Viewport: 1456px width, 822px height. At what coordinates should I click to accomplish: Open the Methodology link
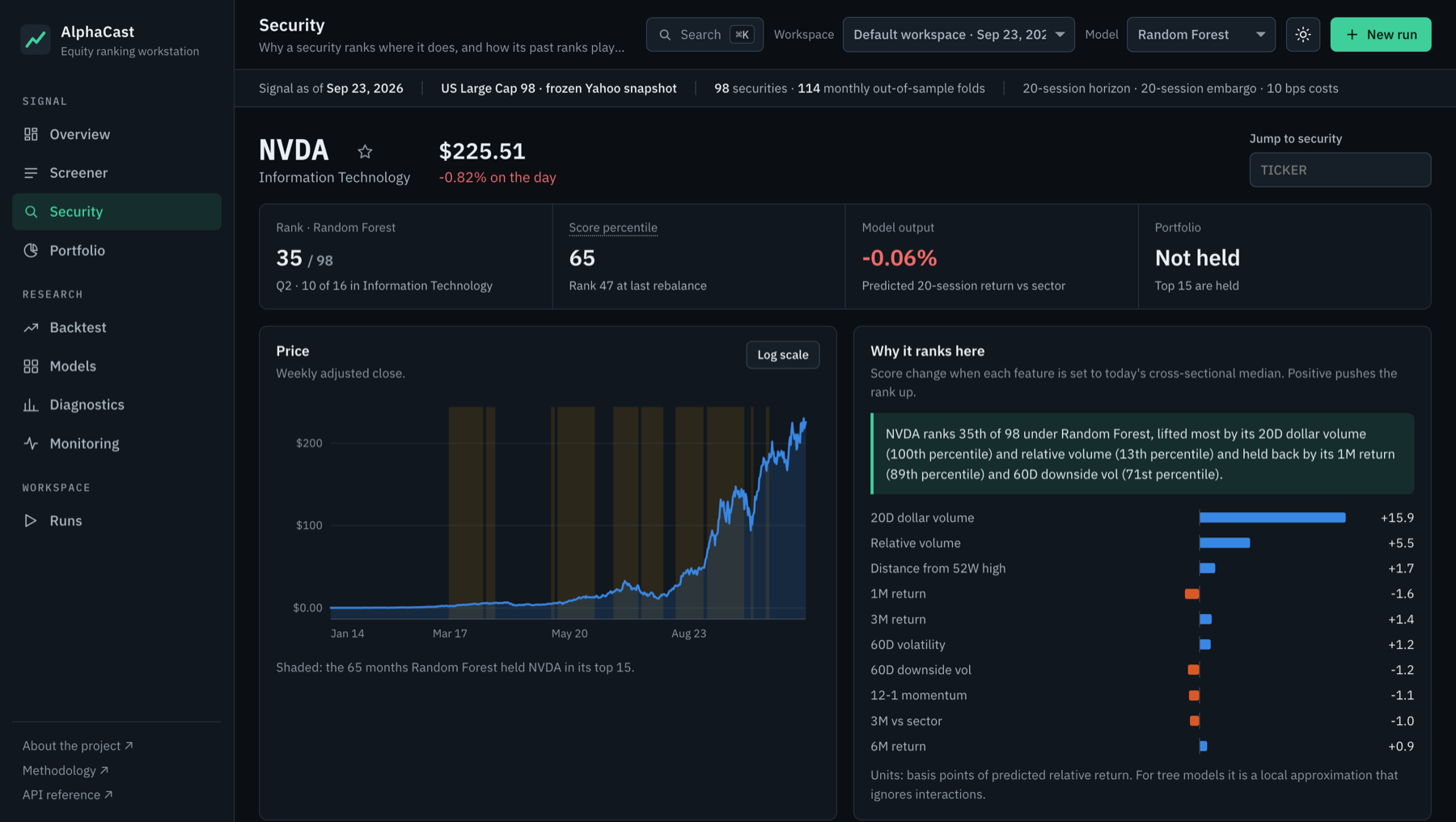point(66,770)
